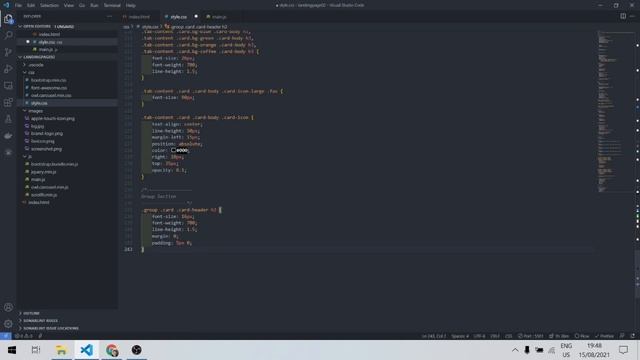Open editor More Actions ellipsis
The height and width of the screenshot is (360, 640).
pos(632,16)
